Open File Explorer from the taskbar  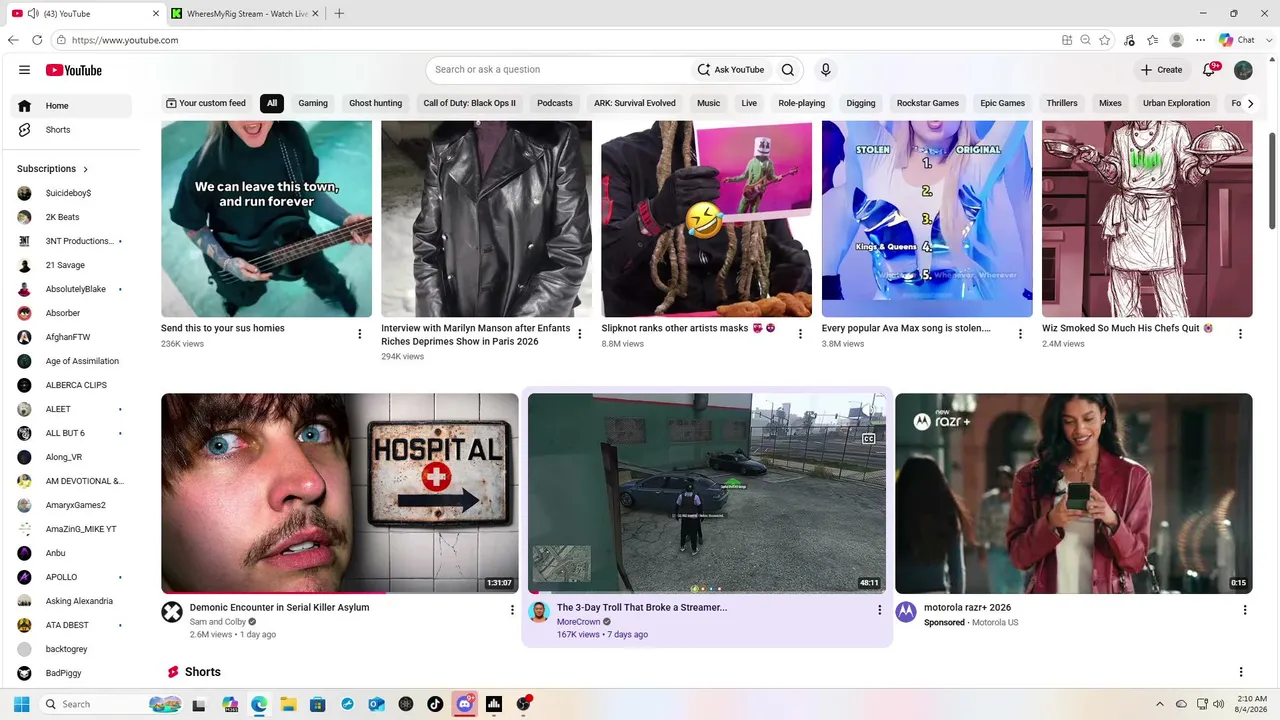(288, 704)
